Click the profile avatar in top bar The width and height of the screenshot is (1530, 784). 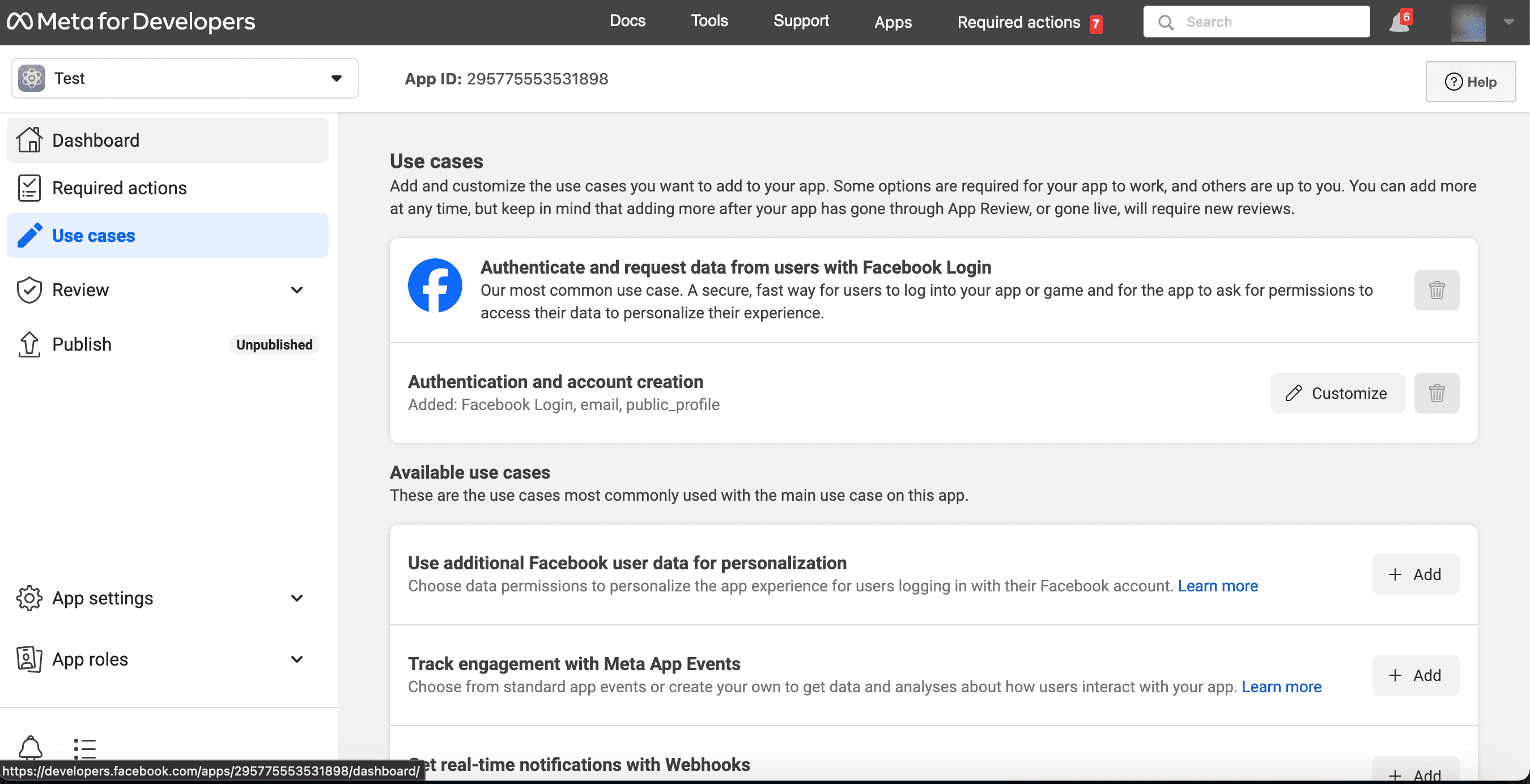pyautogui.click(x=1468, y=23)
